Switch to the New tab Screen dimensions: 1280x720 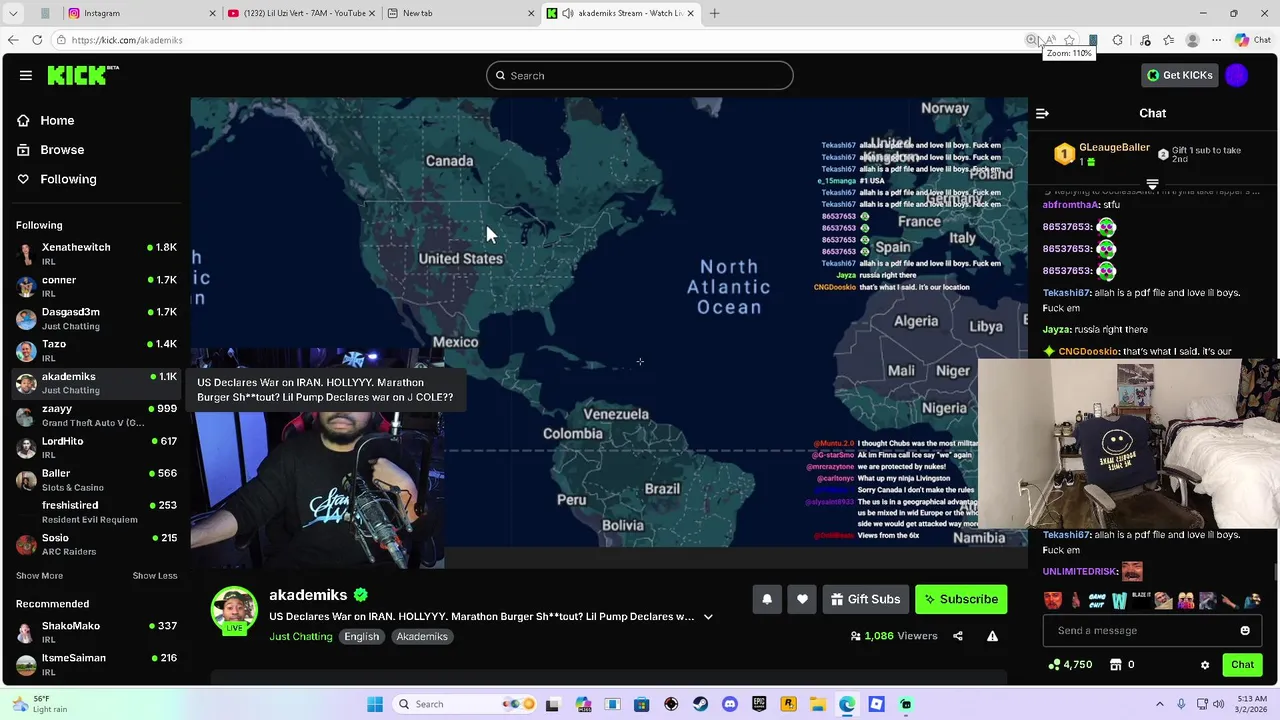coord(460,13)
